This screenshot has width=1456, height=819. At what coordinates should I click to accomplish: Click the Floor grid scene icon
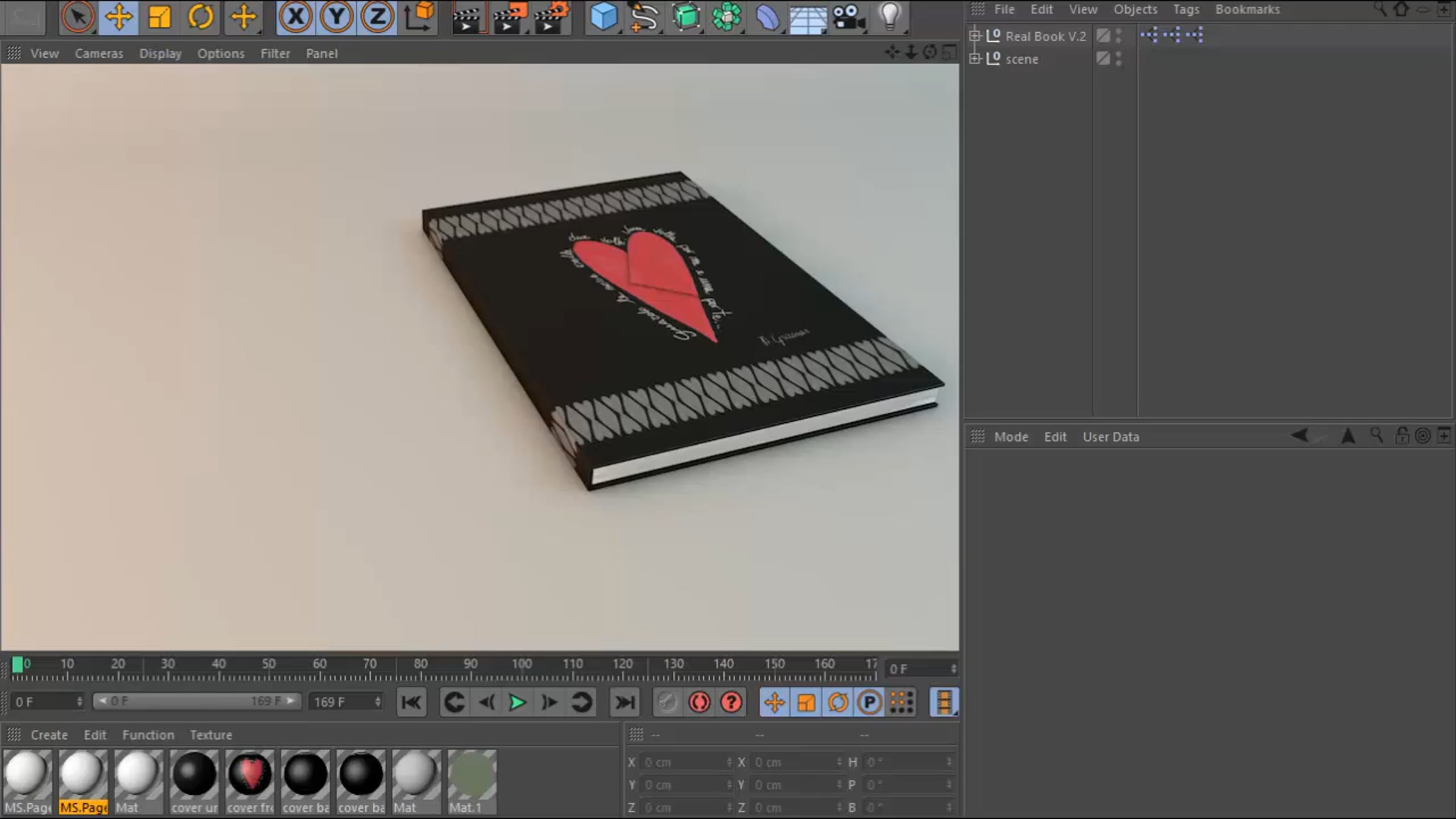coord(807,18)
